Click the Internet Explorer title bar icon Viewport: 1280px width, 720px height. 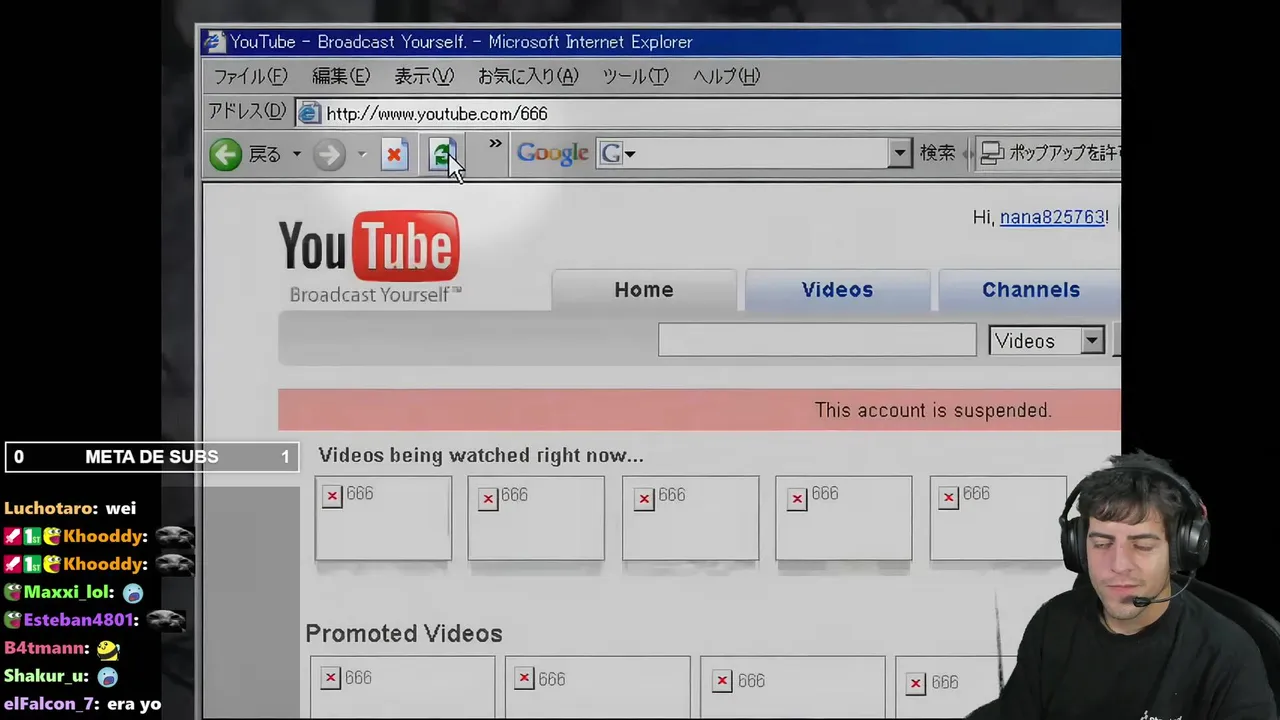click(213, 42)
